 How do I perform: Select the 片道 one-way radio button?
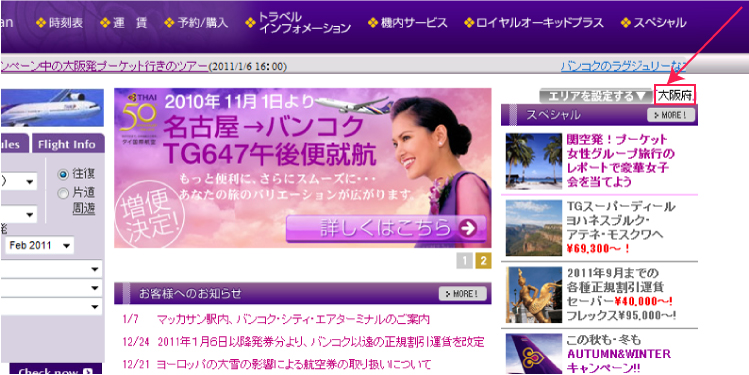pos(63,193)
